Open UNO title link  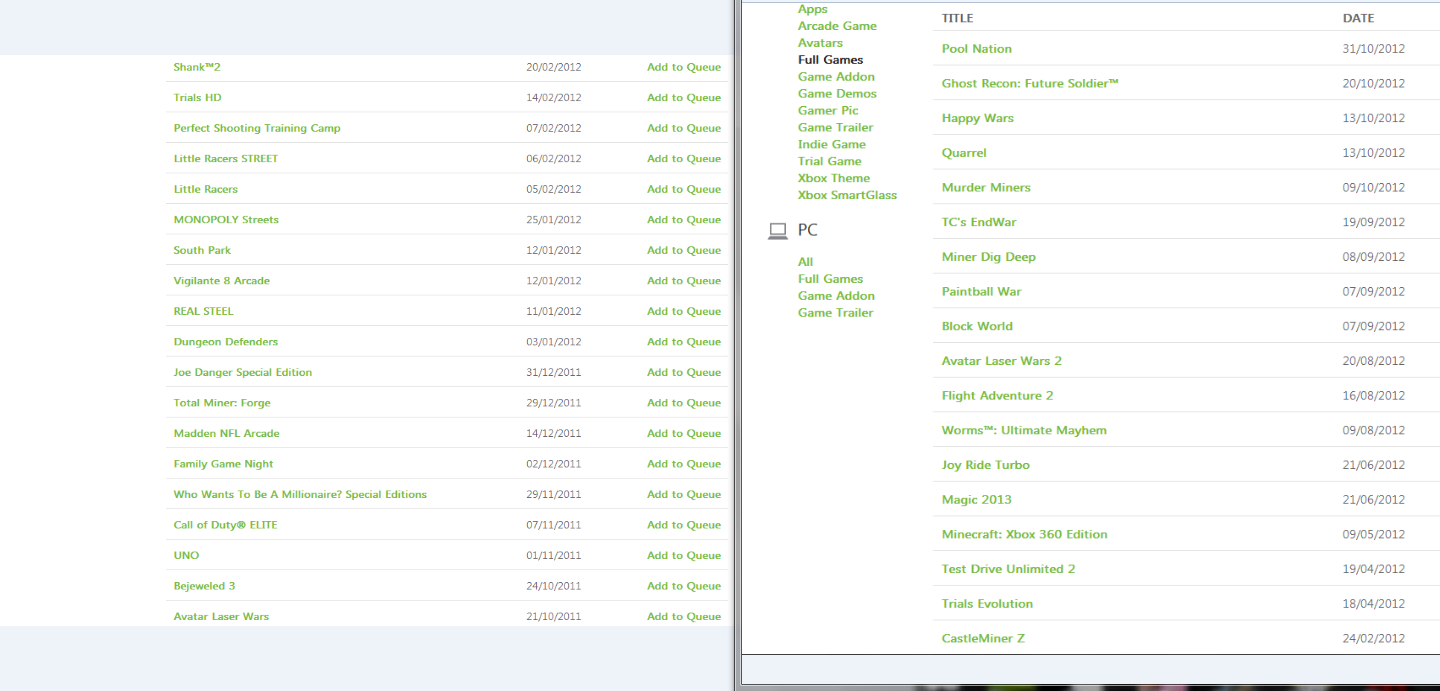(x=186, y=556)
